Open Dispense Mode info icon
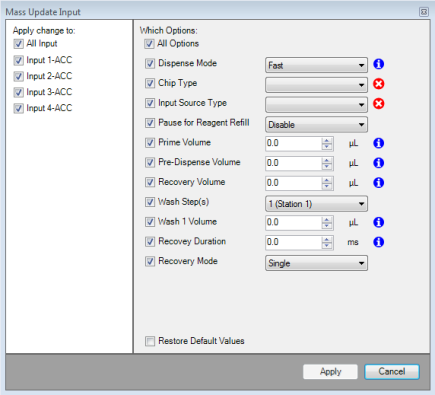The height and width of the screenshot is (395, 435). [x=378, y=64]
